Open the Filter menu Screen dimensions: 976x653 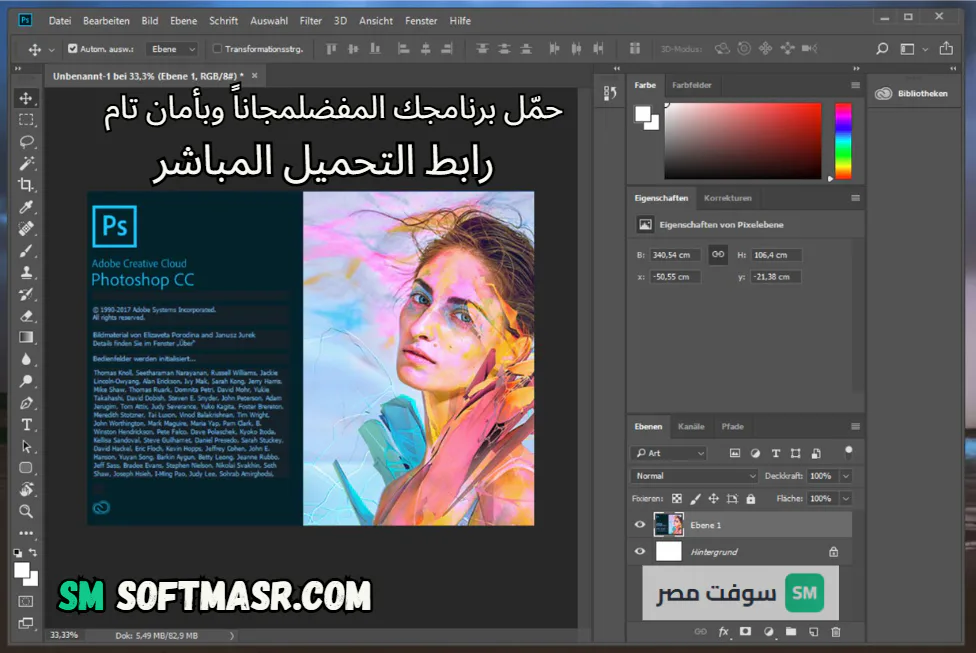click(x=311, y=21)
